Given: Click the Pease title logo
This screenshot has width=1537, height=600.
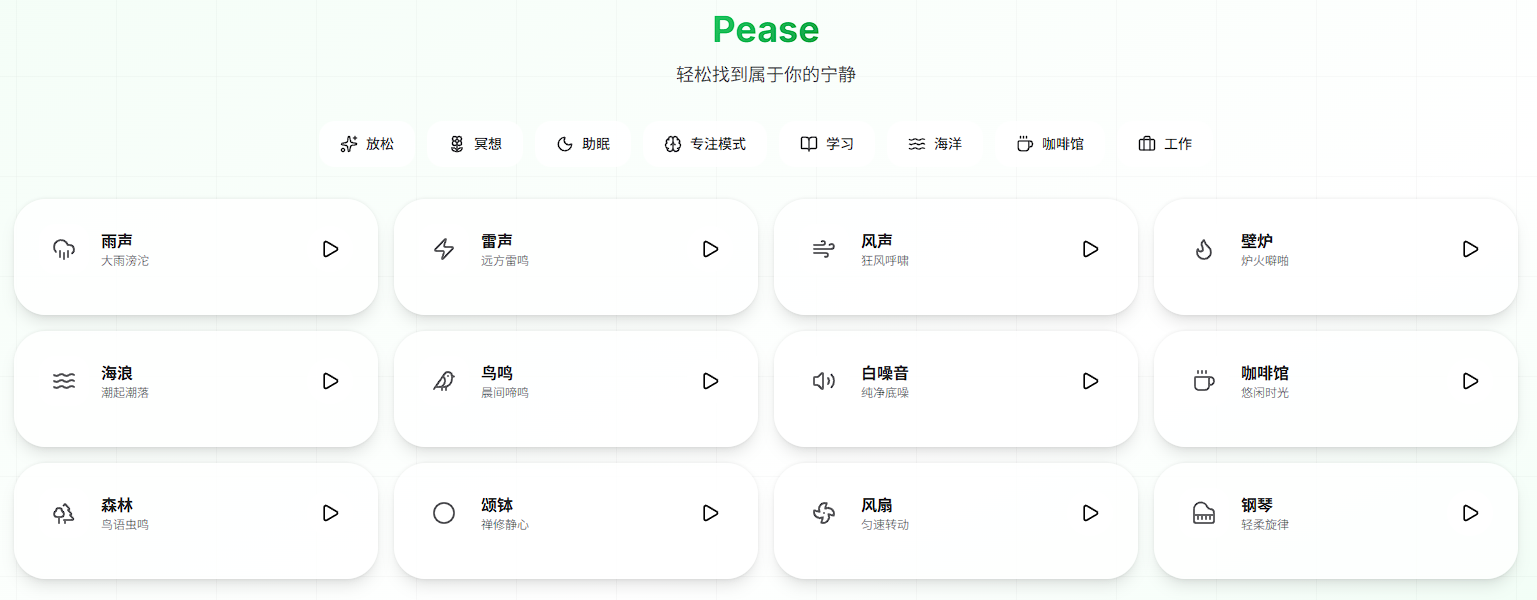Looking at the screenshot, I should tap(766, 30).
